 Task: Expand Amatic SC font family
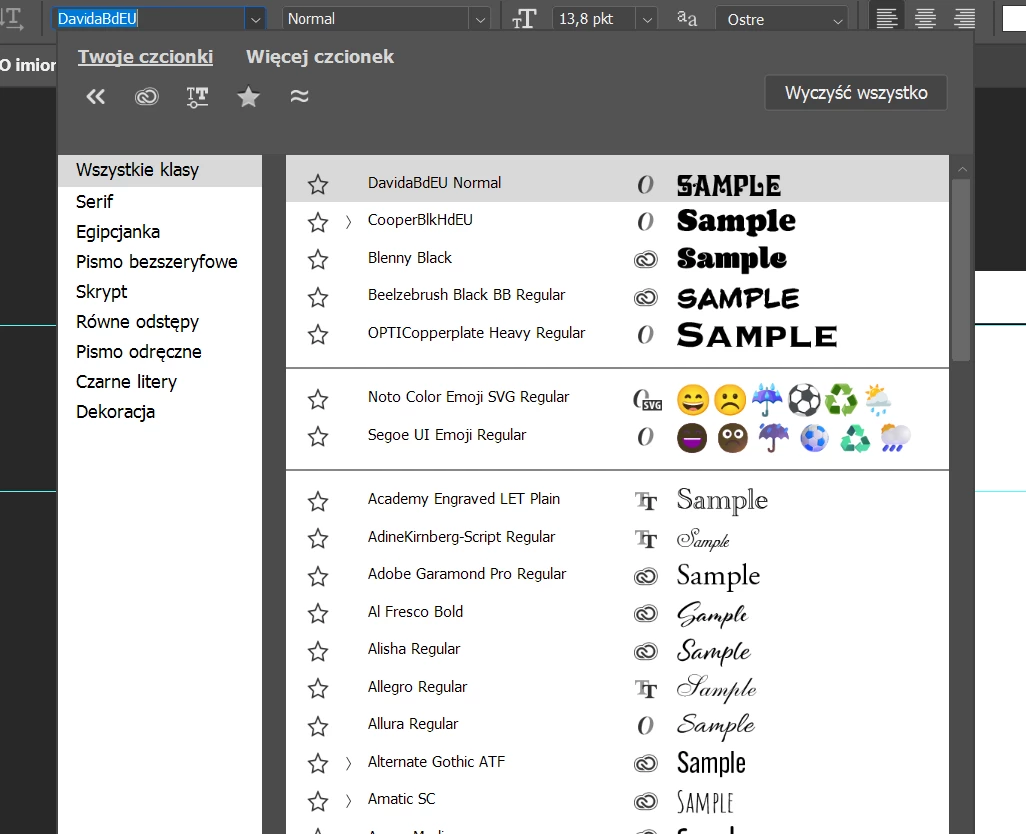click(348, 801)
